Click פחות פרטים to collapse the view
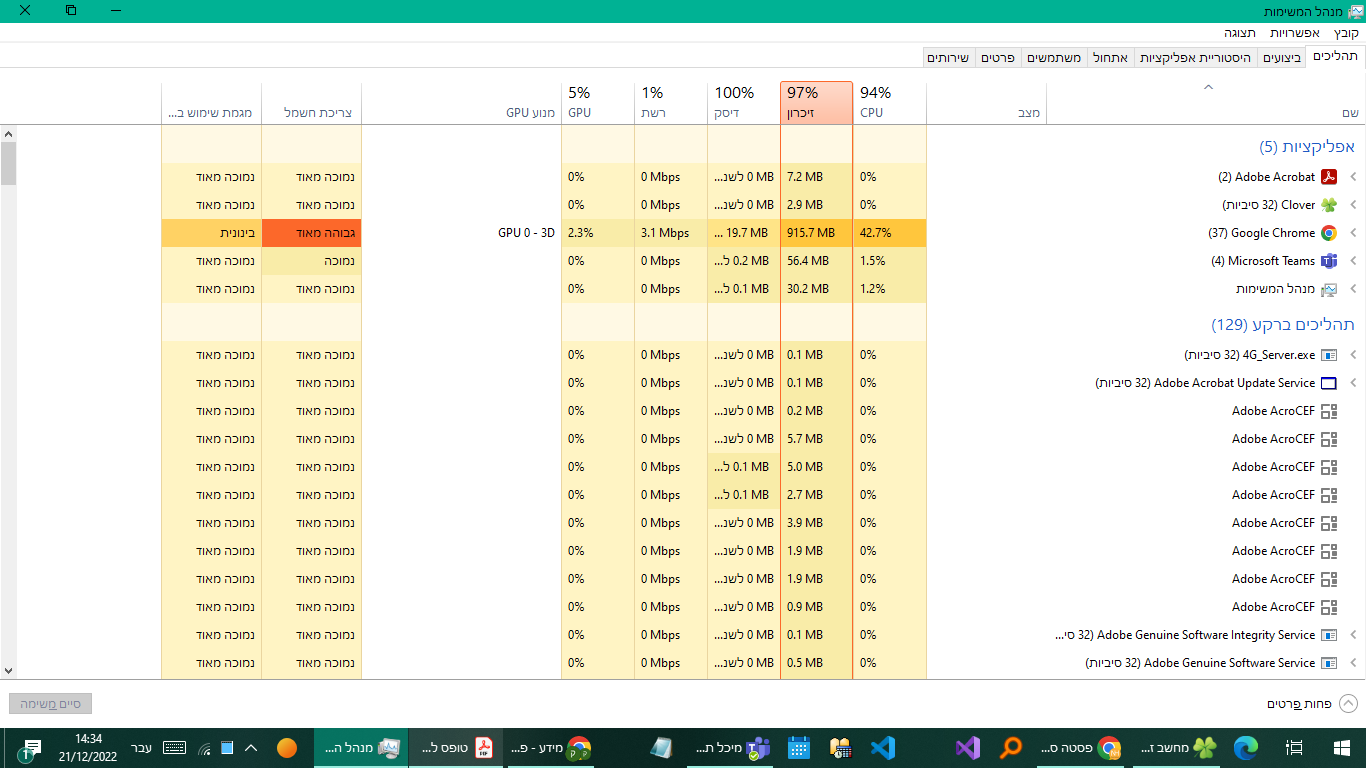The image size is (1366, 768). [1312, 704]
